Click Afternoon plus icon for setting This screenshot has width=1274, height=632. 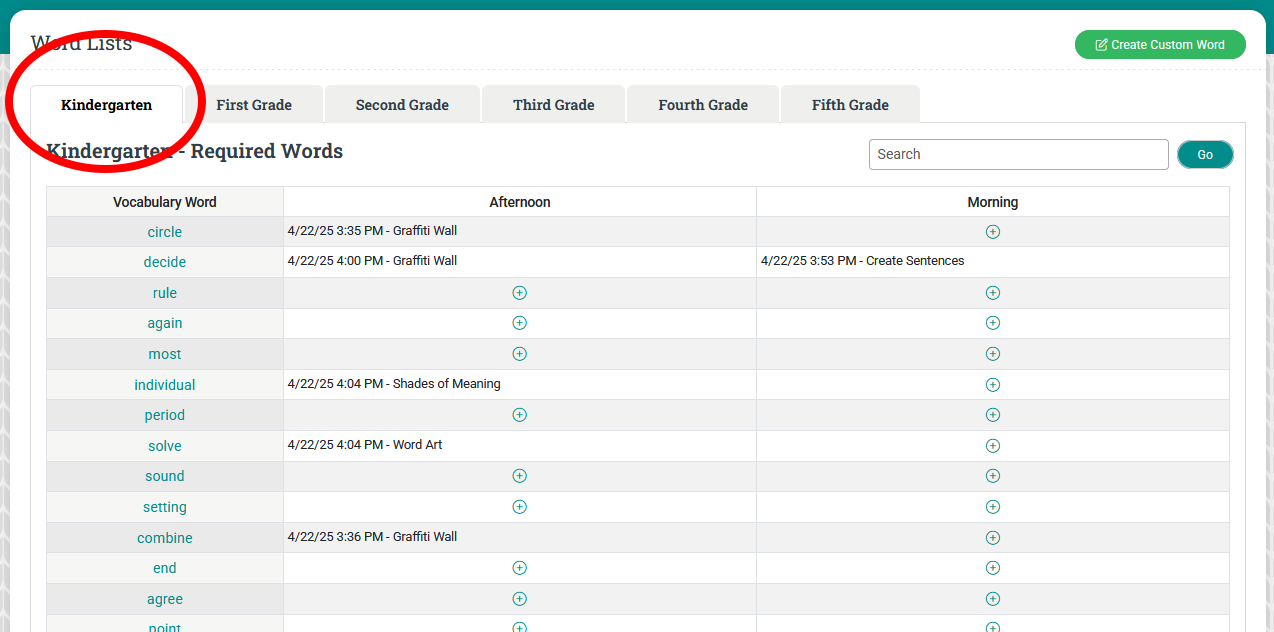[x=519, y=507]
